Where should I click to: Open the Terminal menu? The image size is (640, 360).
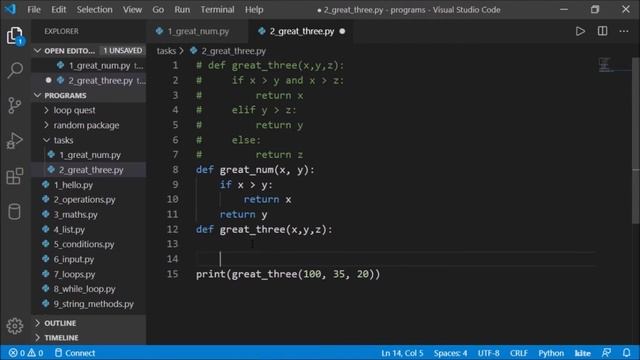[x=217, y=9]
